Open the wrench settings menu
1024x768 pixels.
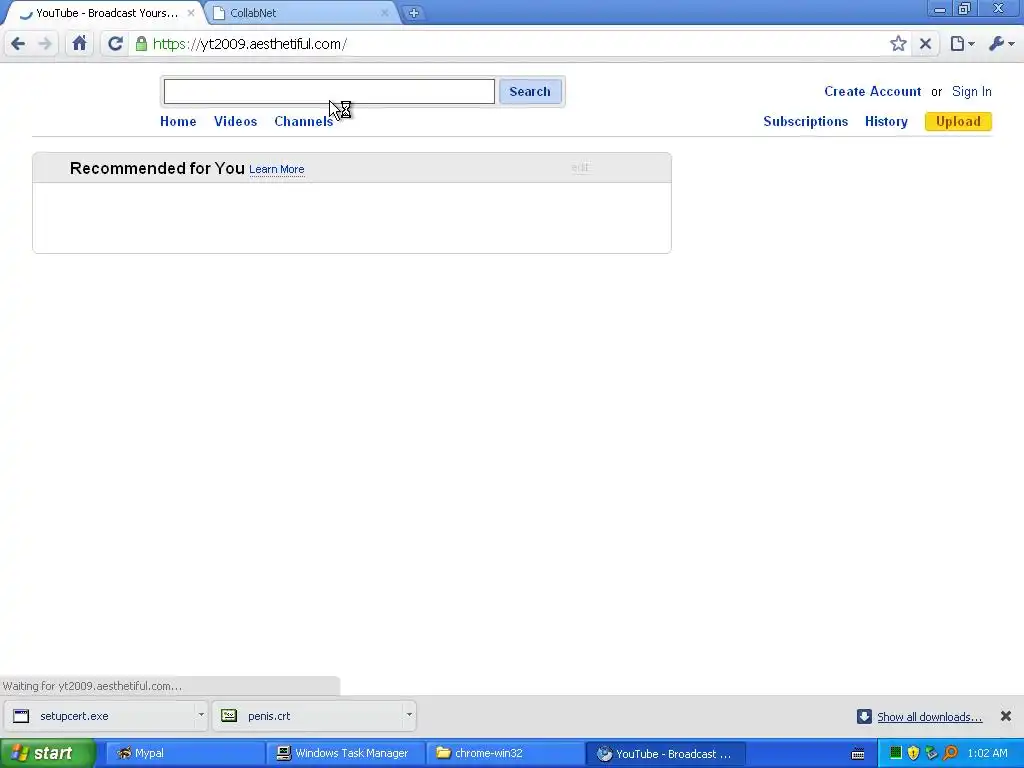1001,44
